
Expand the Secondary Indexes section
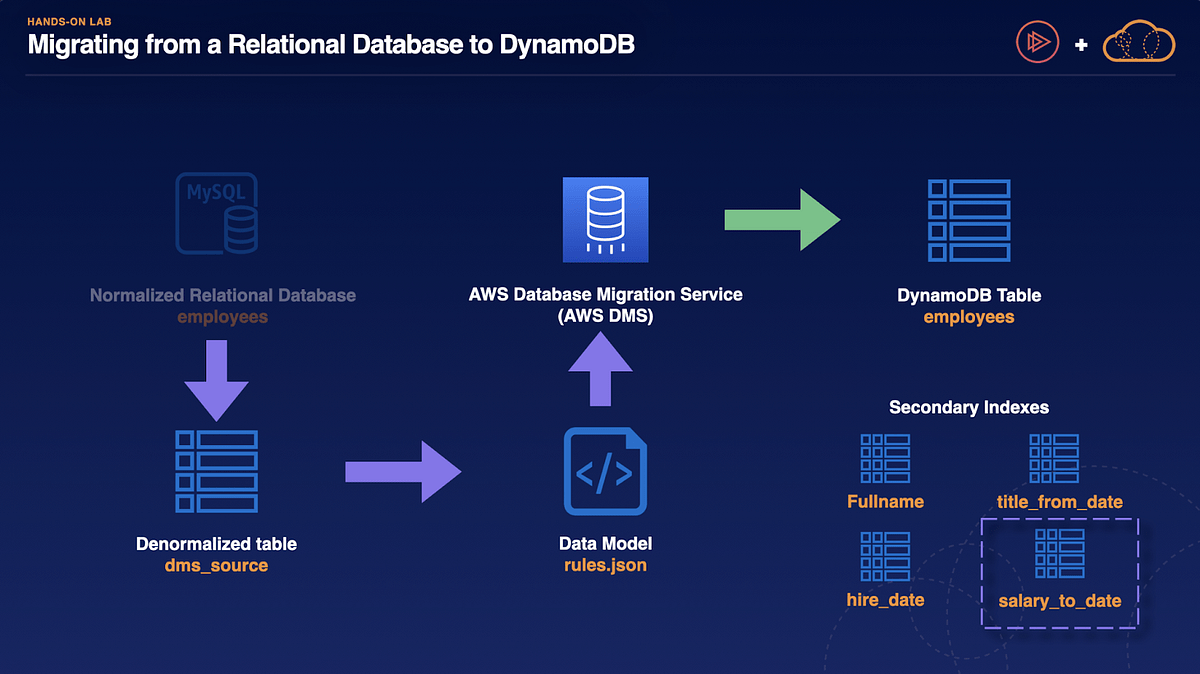point(968,407)
